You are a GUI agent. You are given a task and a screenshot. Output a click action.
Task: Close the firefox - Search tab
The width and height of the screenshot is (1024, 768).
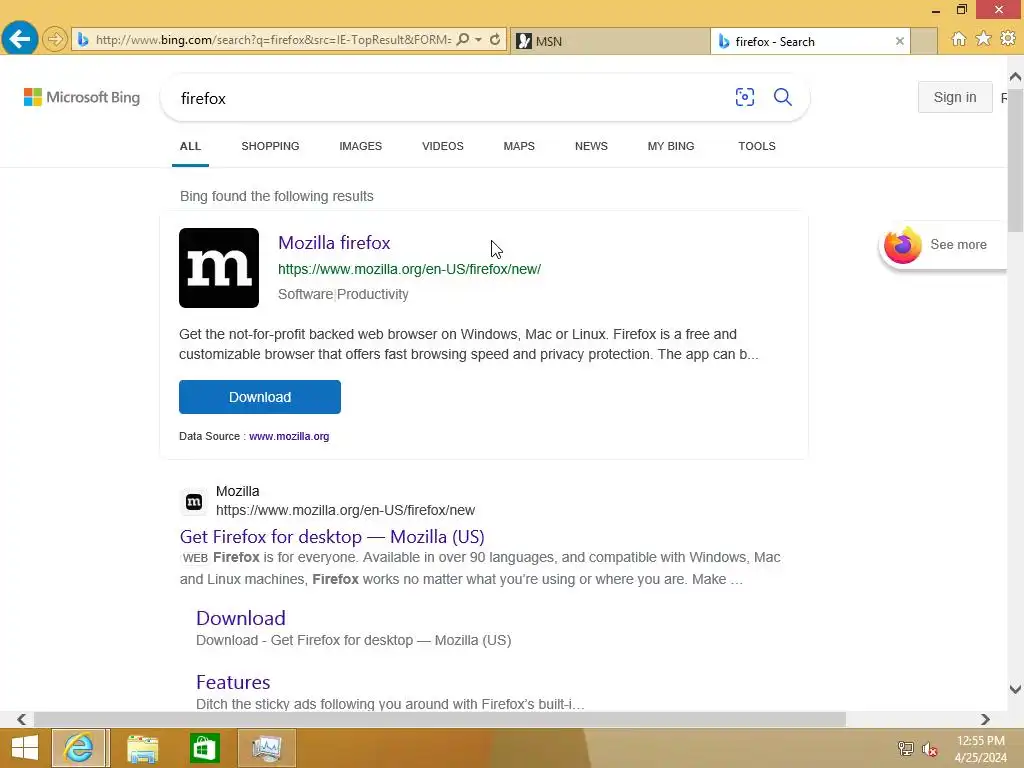pos(899,41)
